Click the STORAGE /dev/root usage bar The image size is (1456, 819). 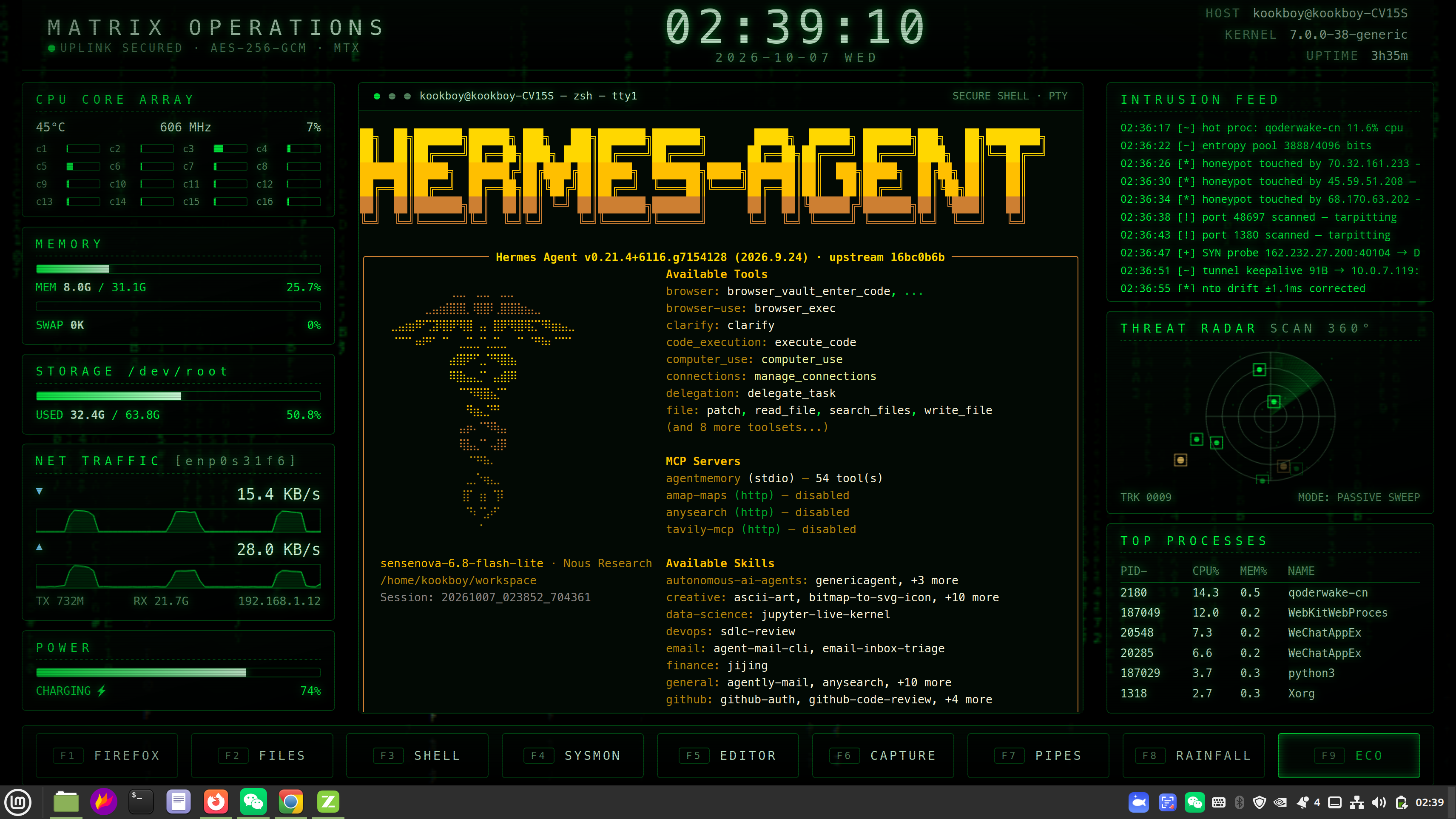[x=178, y=396]
